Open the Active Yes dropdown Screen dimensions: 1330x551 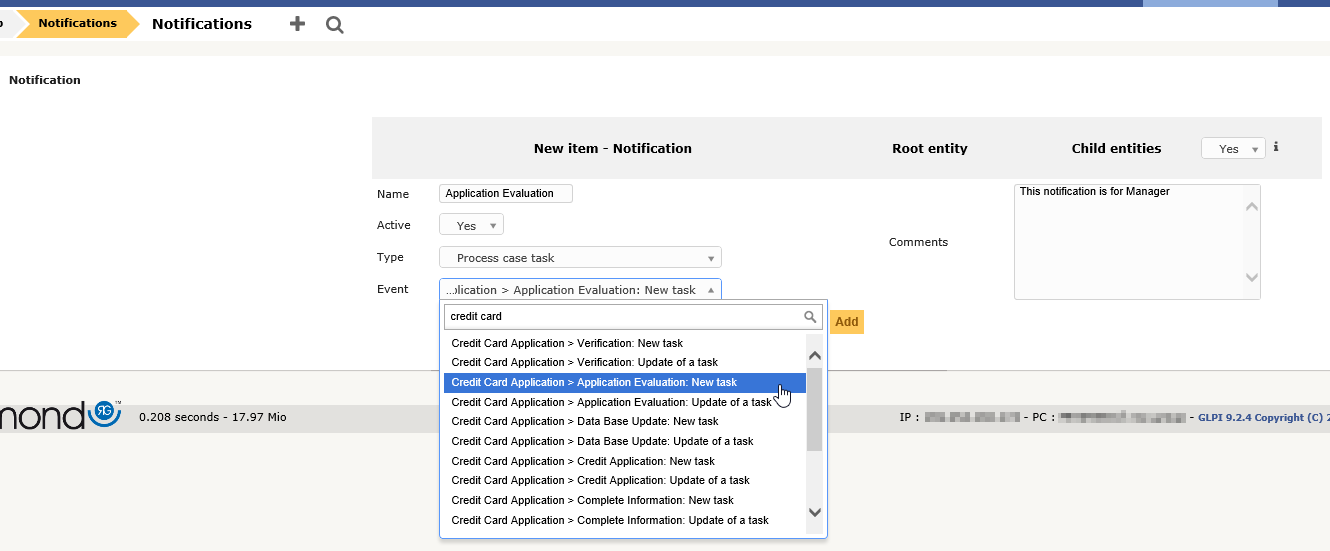coord(471,226)
